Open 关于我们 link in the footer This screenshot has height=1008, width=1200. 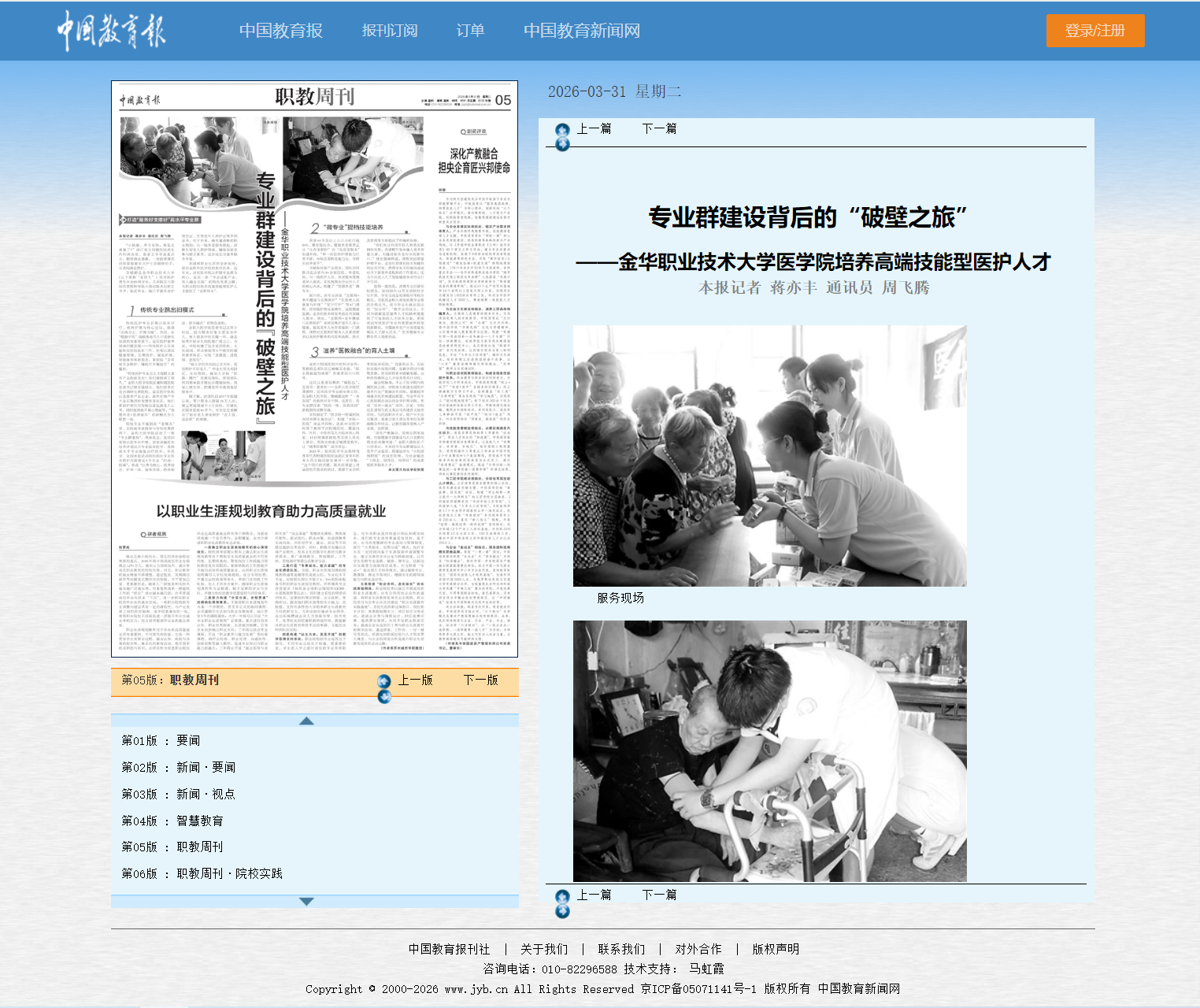[x=543, y=949]
